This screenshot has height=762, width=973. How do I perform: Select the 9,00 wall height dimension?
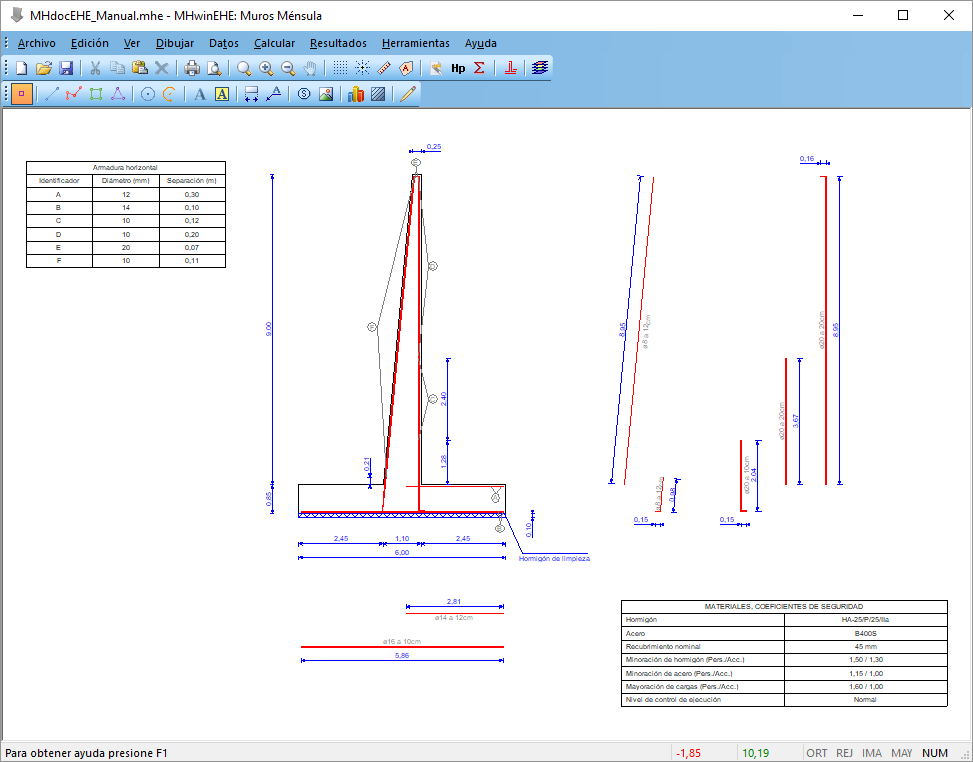[268, 329]
